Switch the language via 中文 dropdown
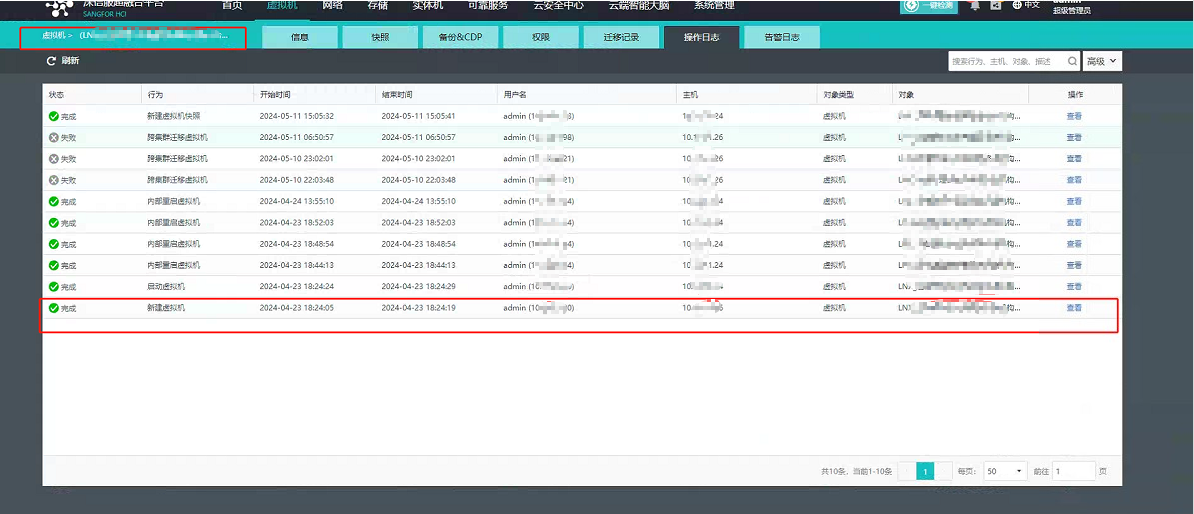The width and height of the screenshot is (1194, 514). tap(1031, 5)
